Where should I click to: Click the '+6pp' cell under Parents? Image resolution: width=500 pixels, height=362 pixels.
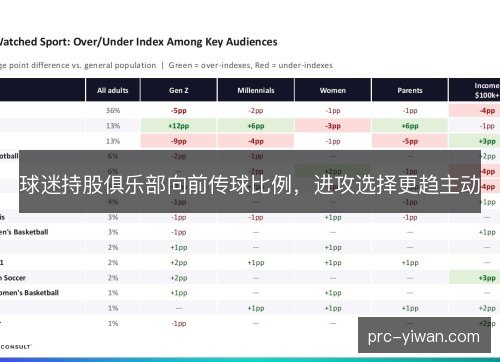(410, 126)
